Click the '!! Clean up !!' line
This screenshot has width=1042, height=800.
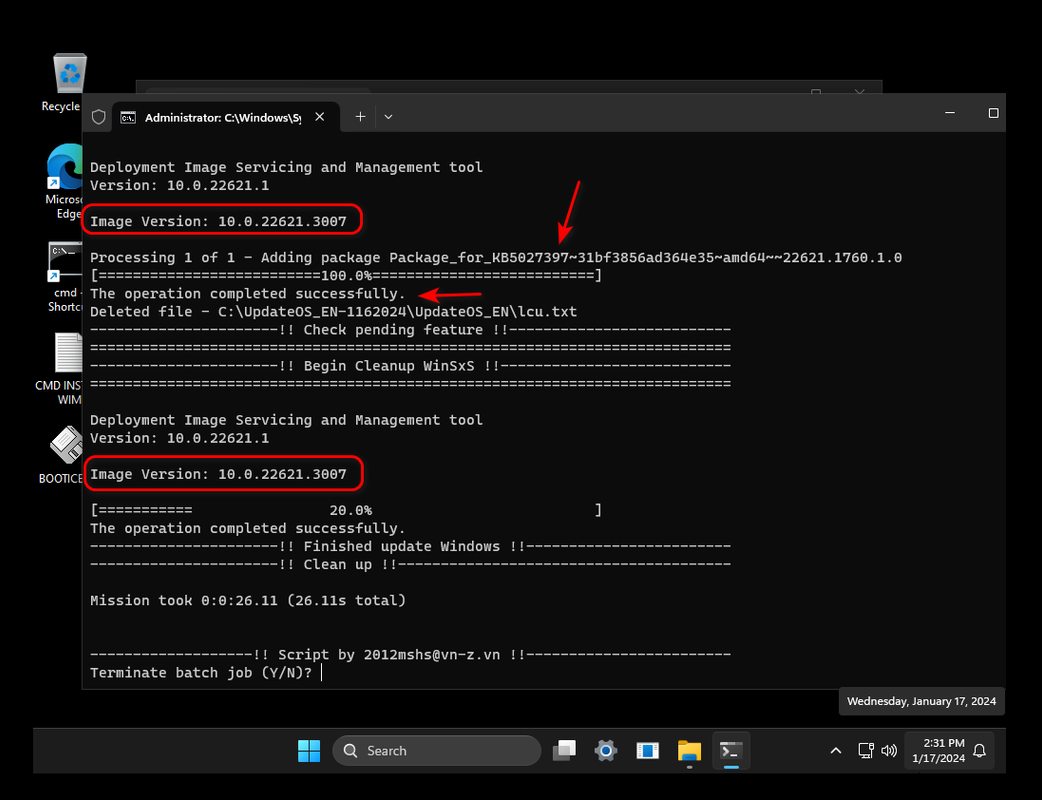[410, 564]
